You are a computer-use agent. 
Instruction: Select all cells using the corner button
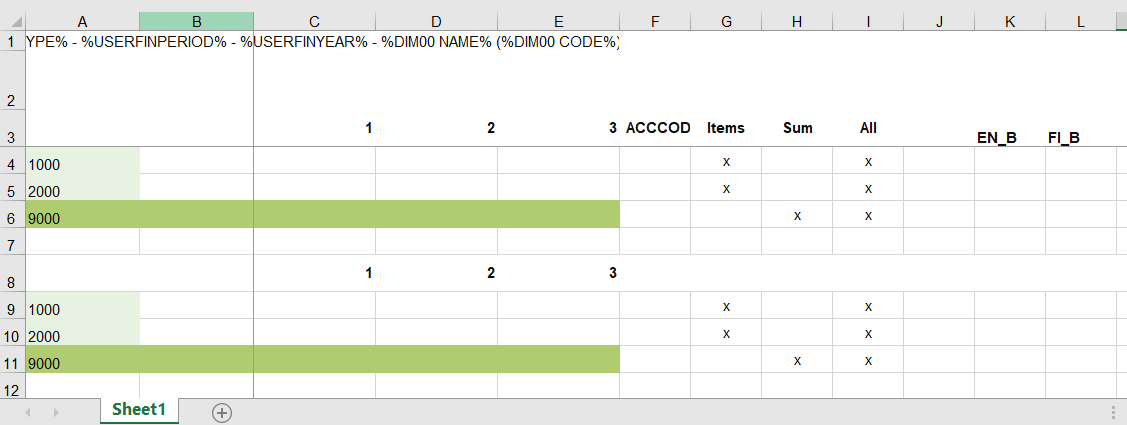coord(12,20)
